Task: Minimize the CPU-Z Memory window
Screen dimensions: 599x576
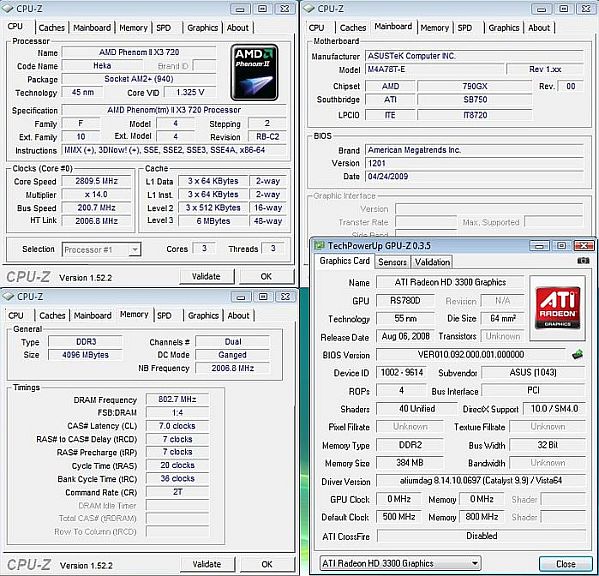Action: 240,296
